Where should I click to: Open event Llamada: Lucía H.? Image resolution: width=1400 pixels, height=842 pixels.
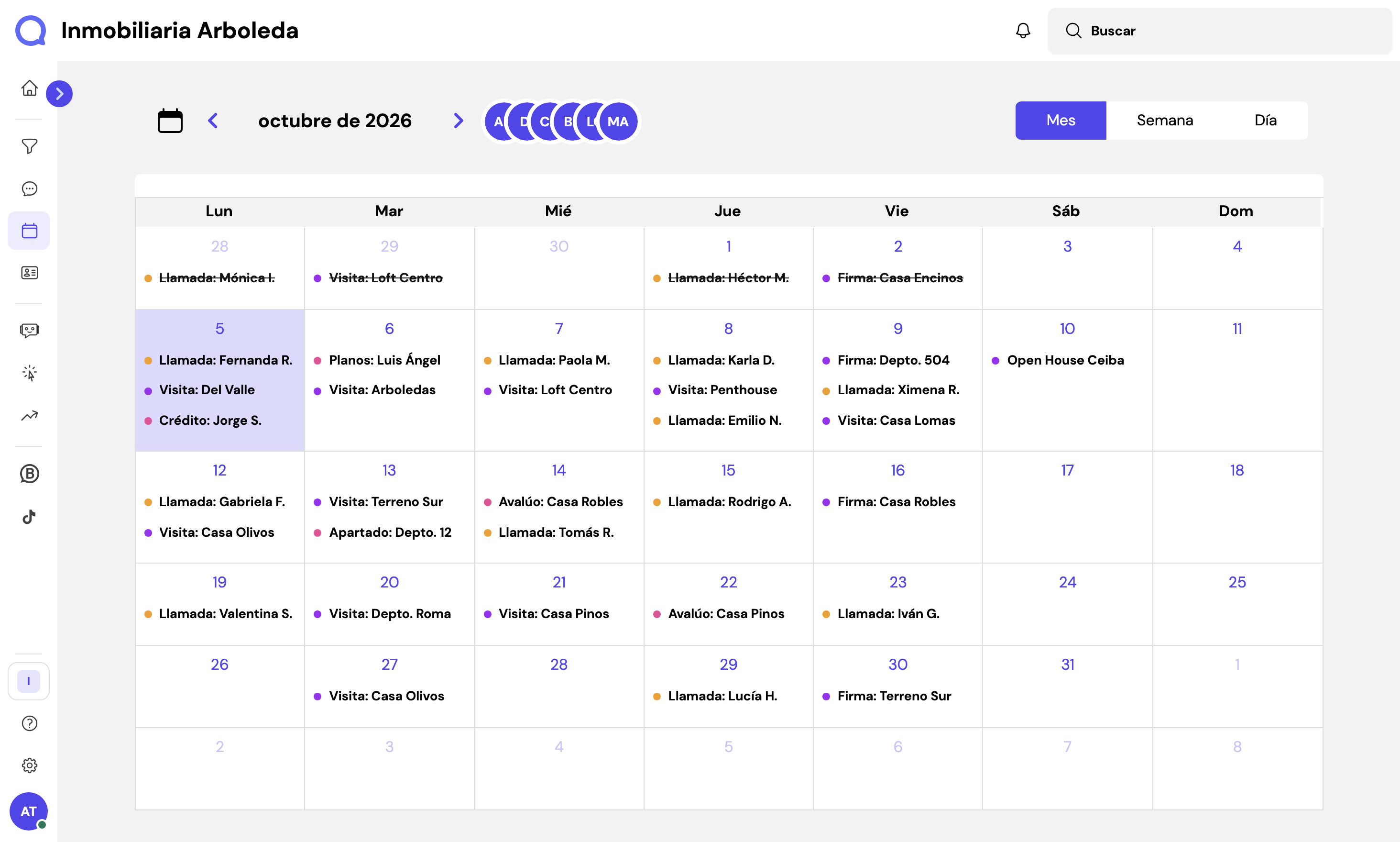pyautogui.click(x=716, y=696)
